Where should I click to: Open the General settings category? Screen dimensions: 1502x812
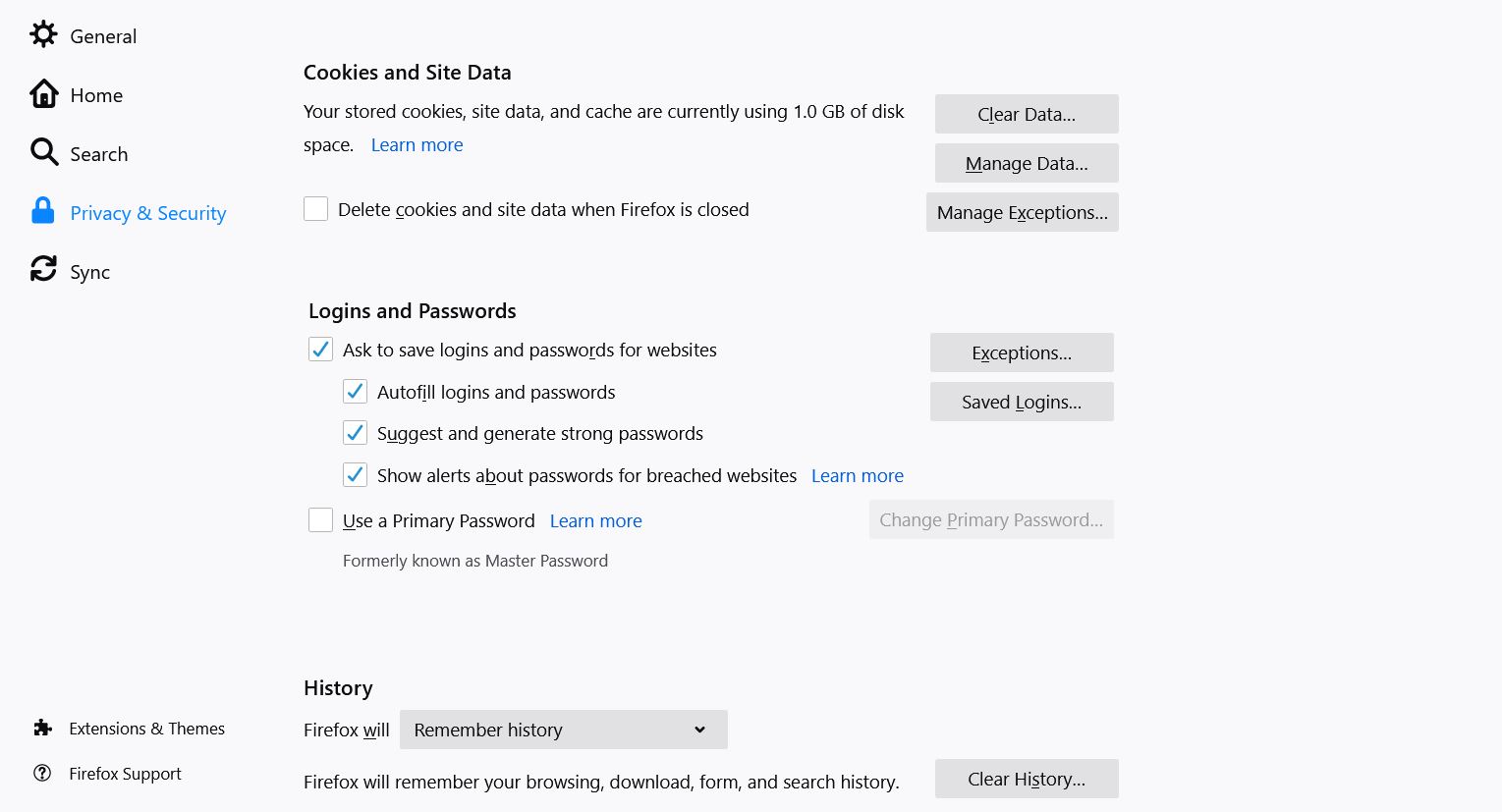point(103,36)
